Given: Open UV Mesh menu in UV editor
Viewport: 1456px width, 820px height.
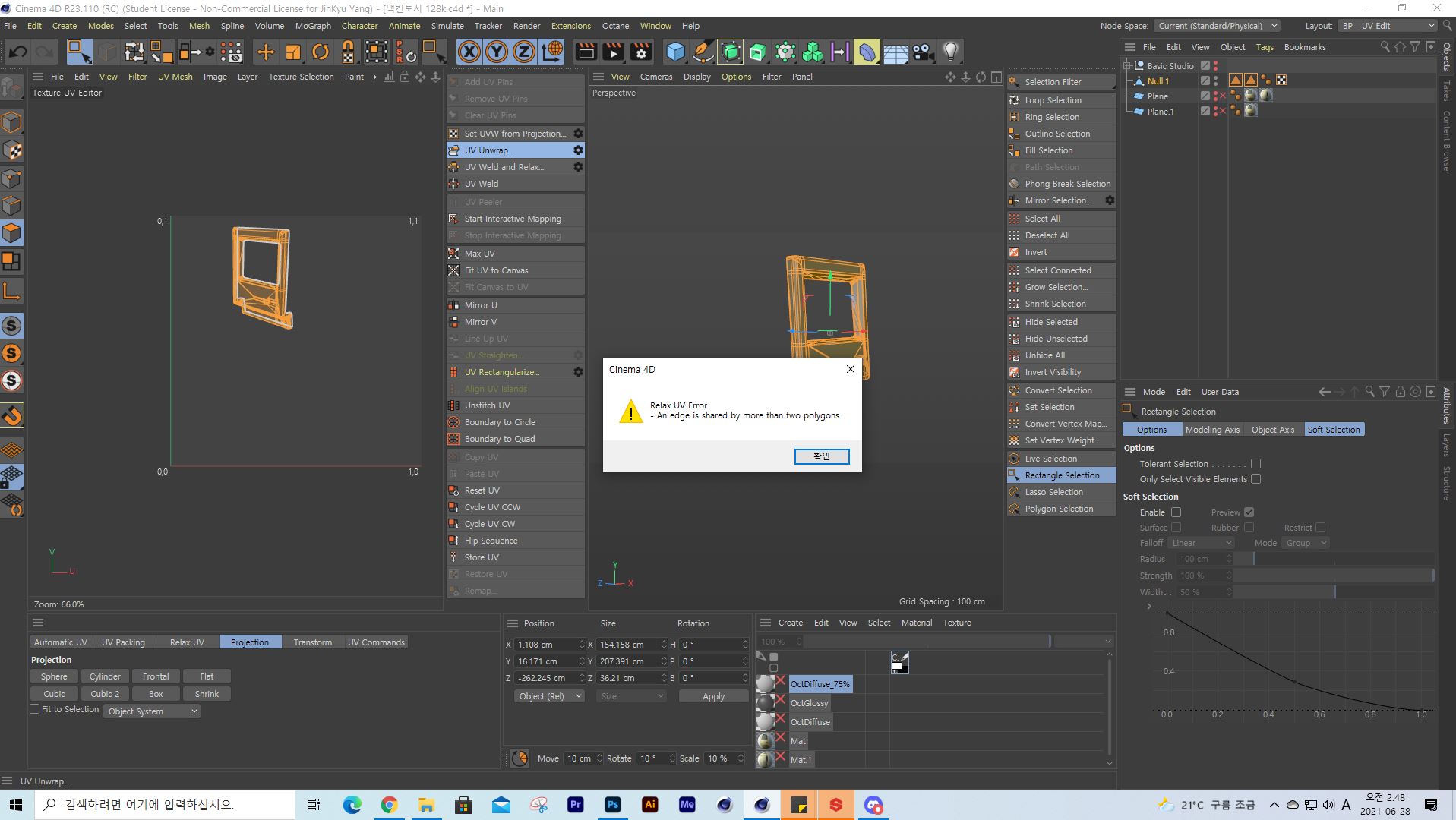Looking at the screenshot, I should click(x=175, y=77).
